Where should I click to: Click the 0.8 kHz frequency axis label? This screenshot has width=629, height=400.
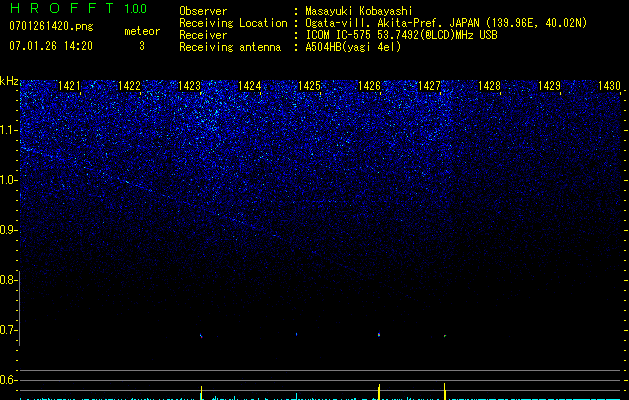8,280
